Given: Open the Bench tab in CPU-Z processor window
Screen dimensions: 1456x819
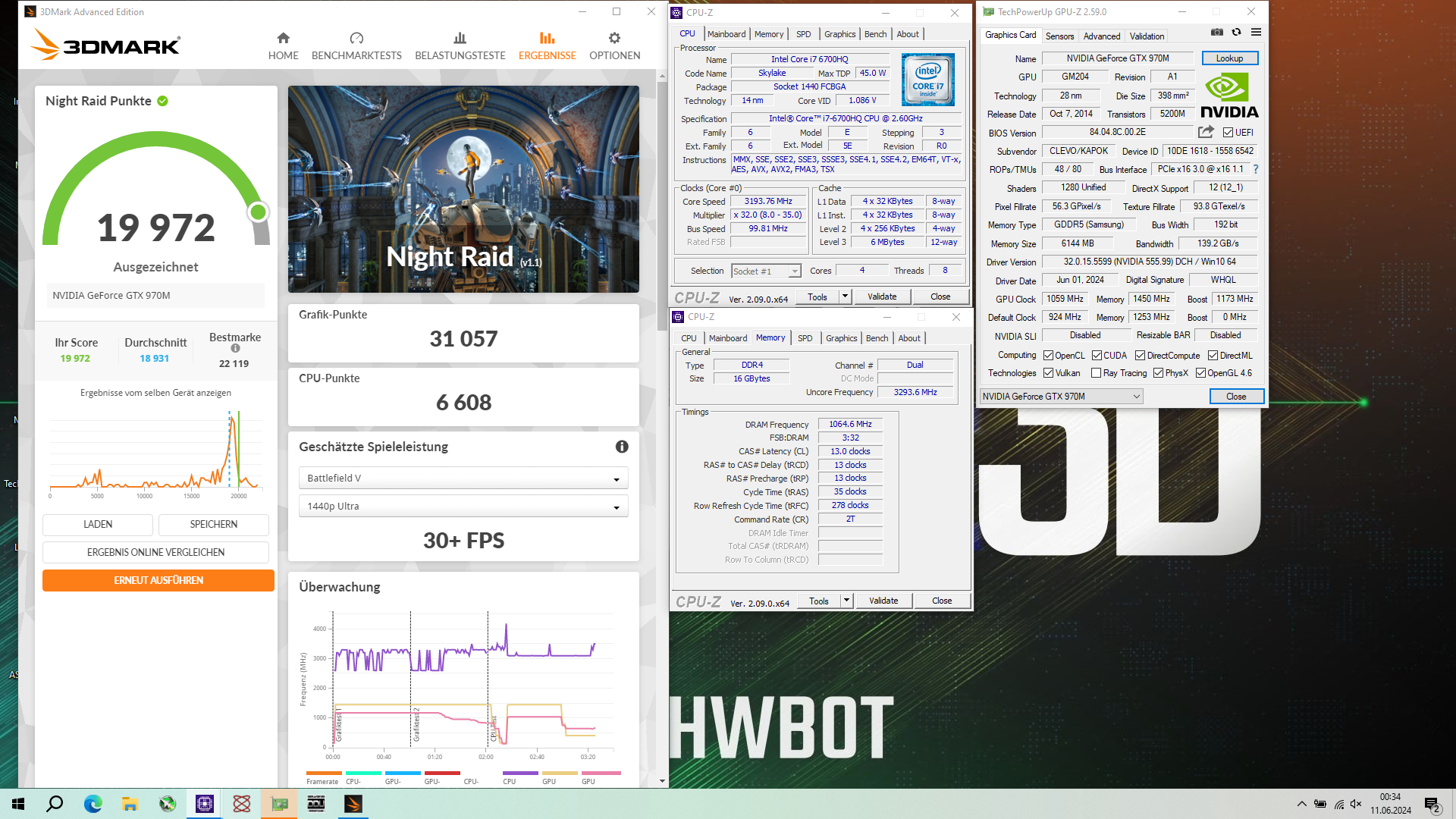Looking at the screenshot, I should click(x=875, y=34).
